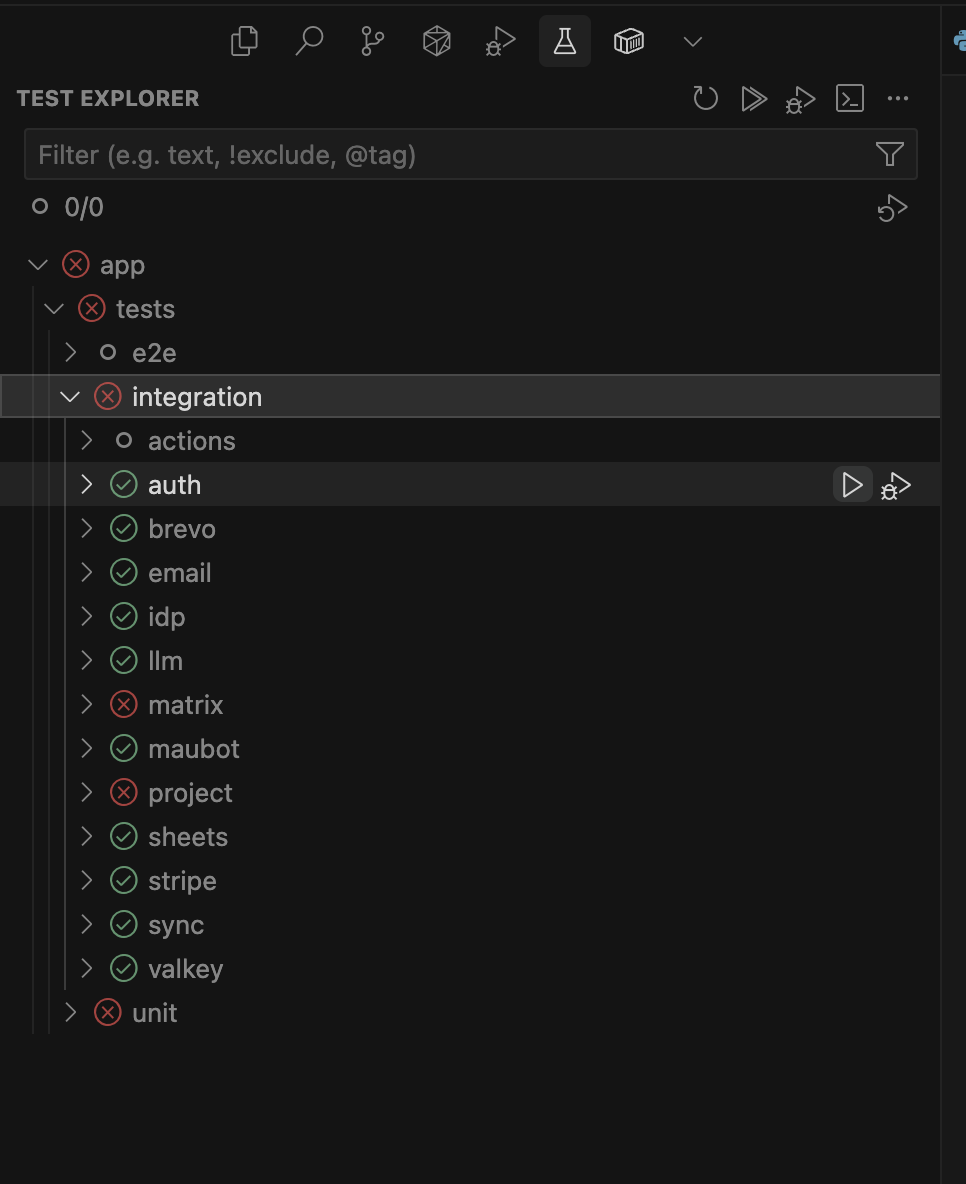This screenshot has width=966, height=1184.
Task: Run the auth tests
Action: pos(852,485)
